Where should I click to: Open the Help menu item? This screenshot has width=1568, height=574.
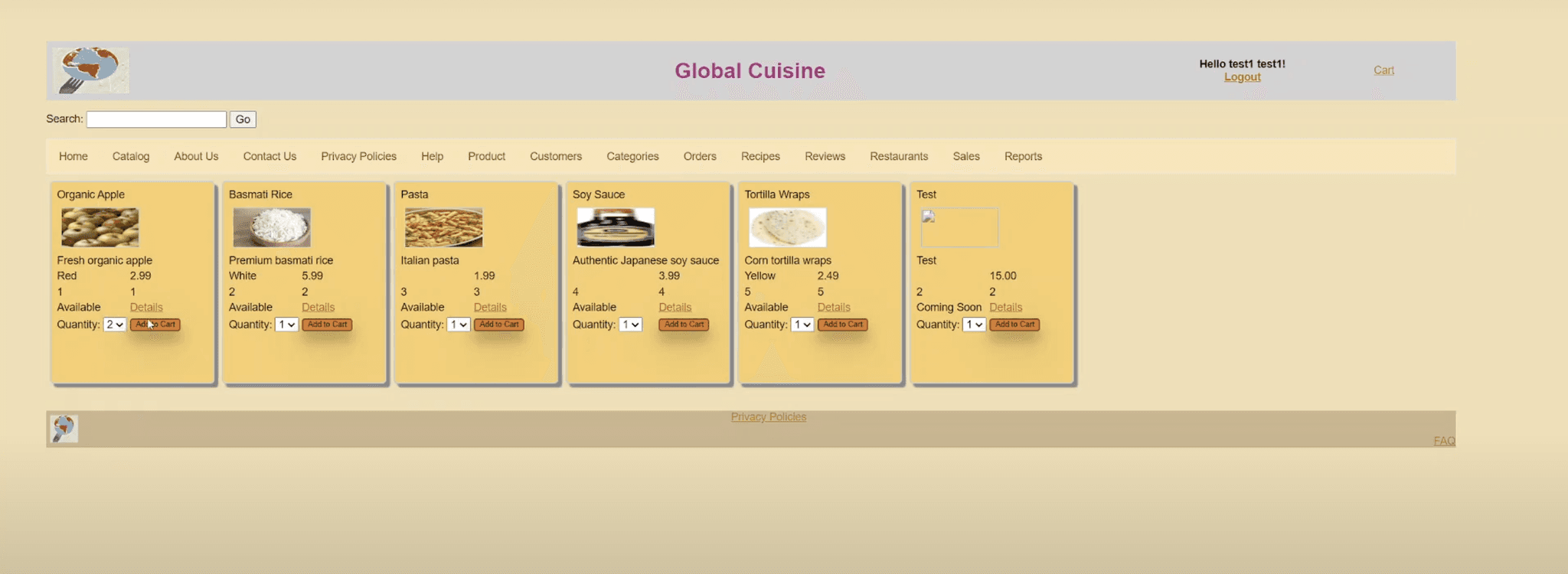[x=432, y=156]
